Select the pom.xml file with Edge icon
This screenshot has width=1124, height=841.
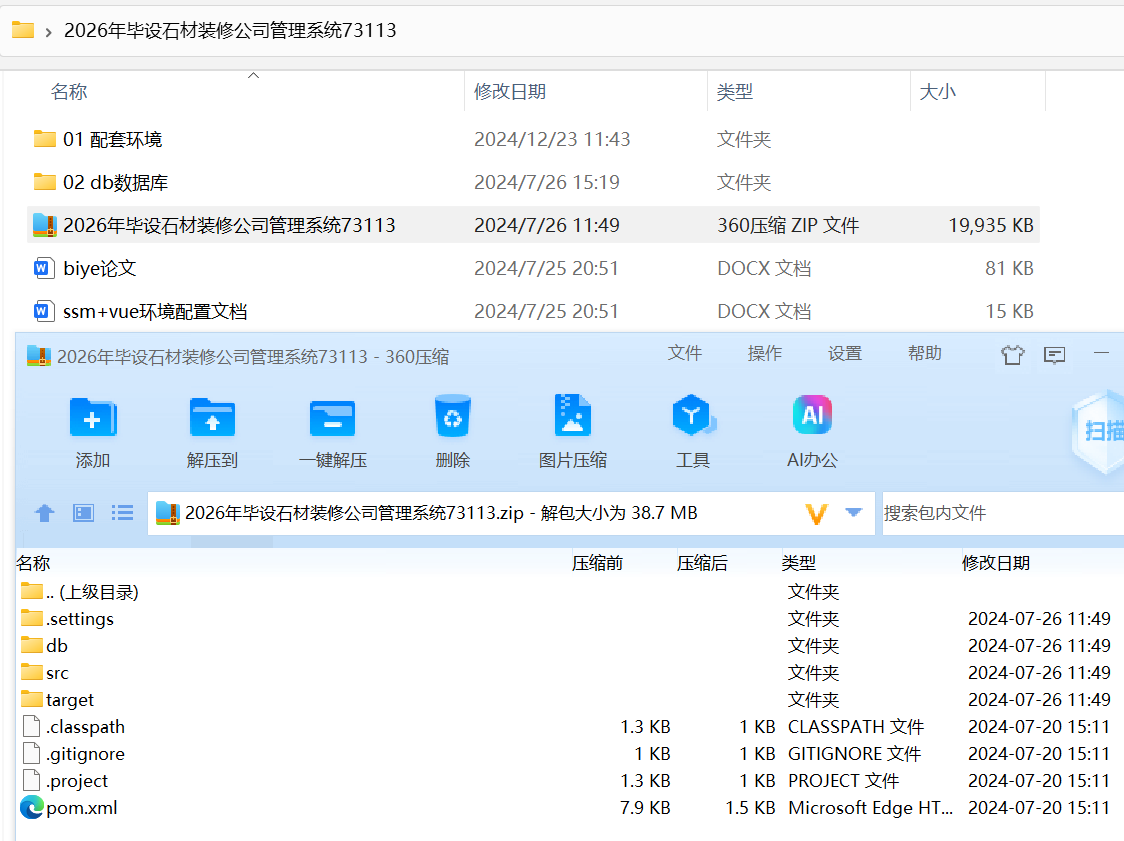[x=69, y=808]
